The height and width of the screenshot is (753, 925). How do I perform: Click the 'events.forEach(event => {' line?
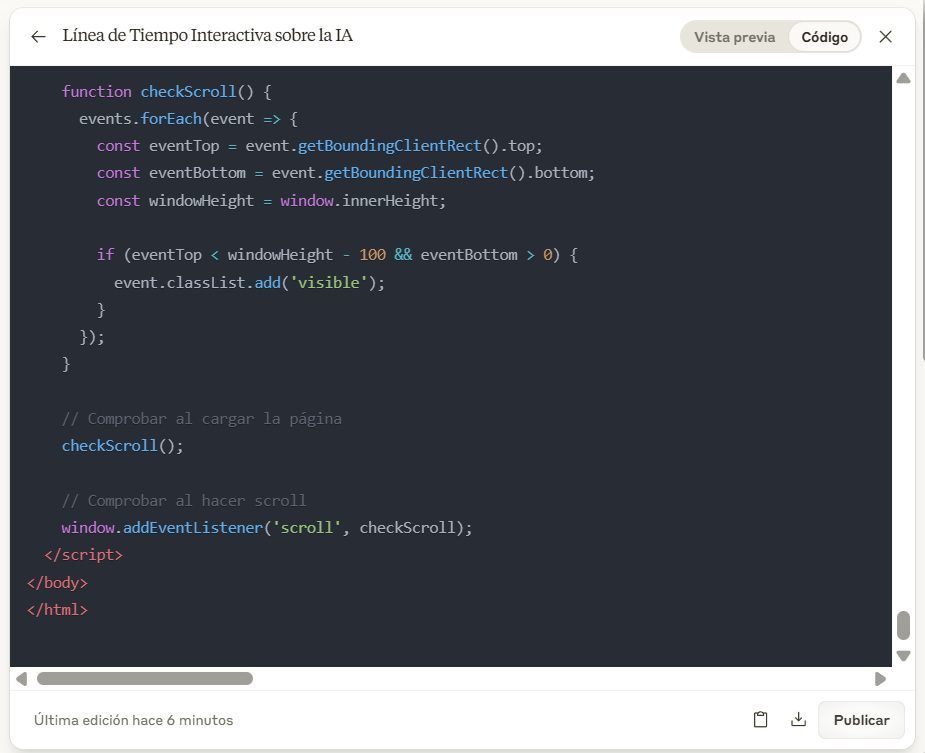click(188, 119)
